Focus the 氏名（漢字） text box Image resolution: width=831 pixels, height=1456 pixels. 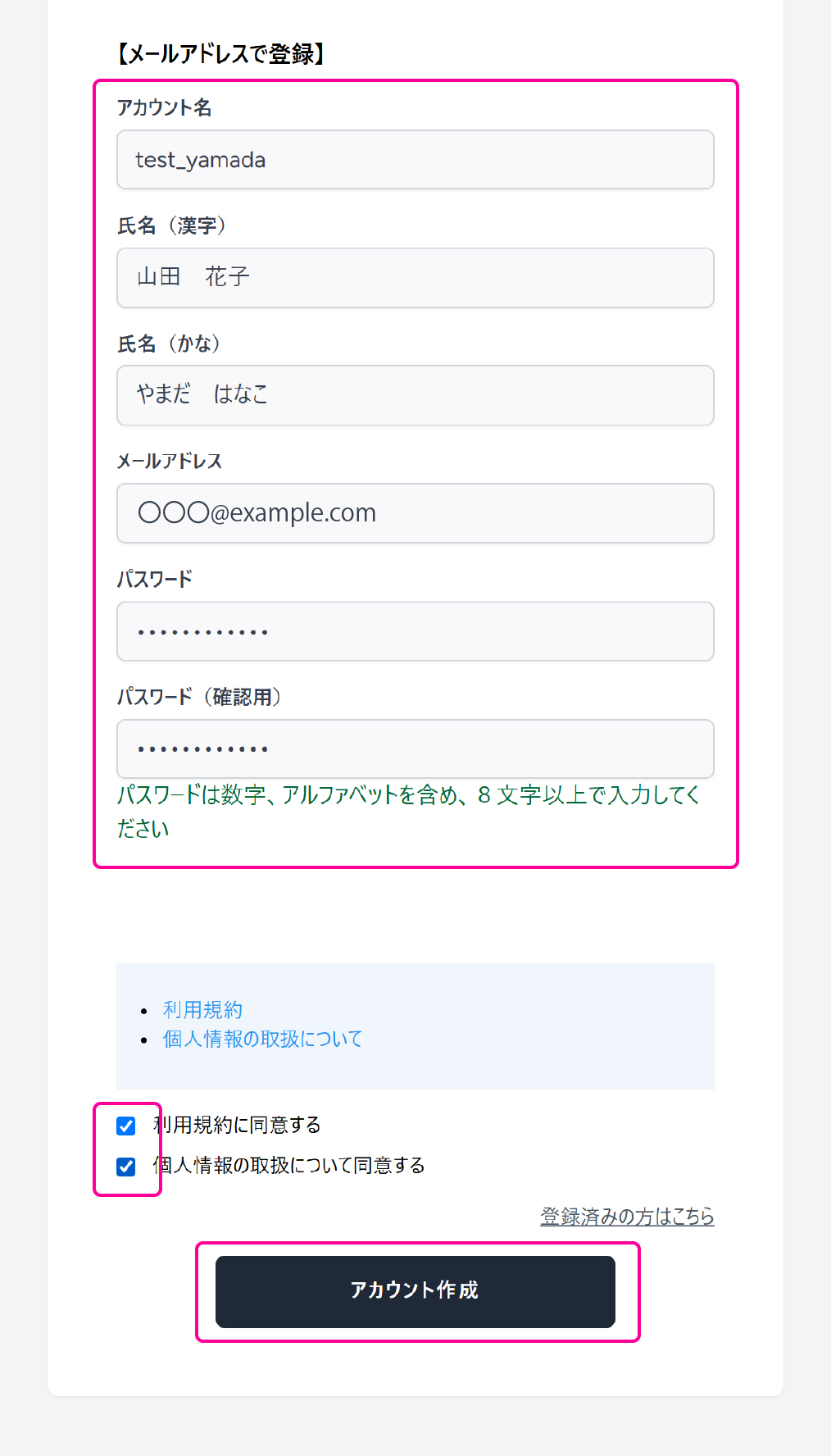pos(415,278)
